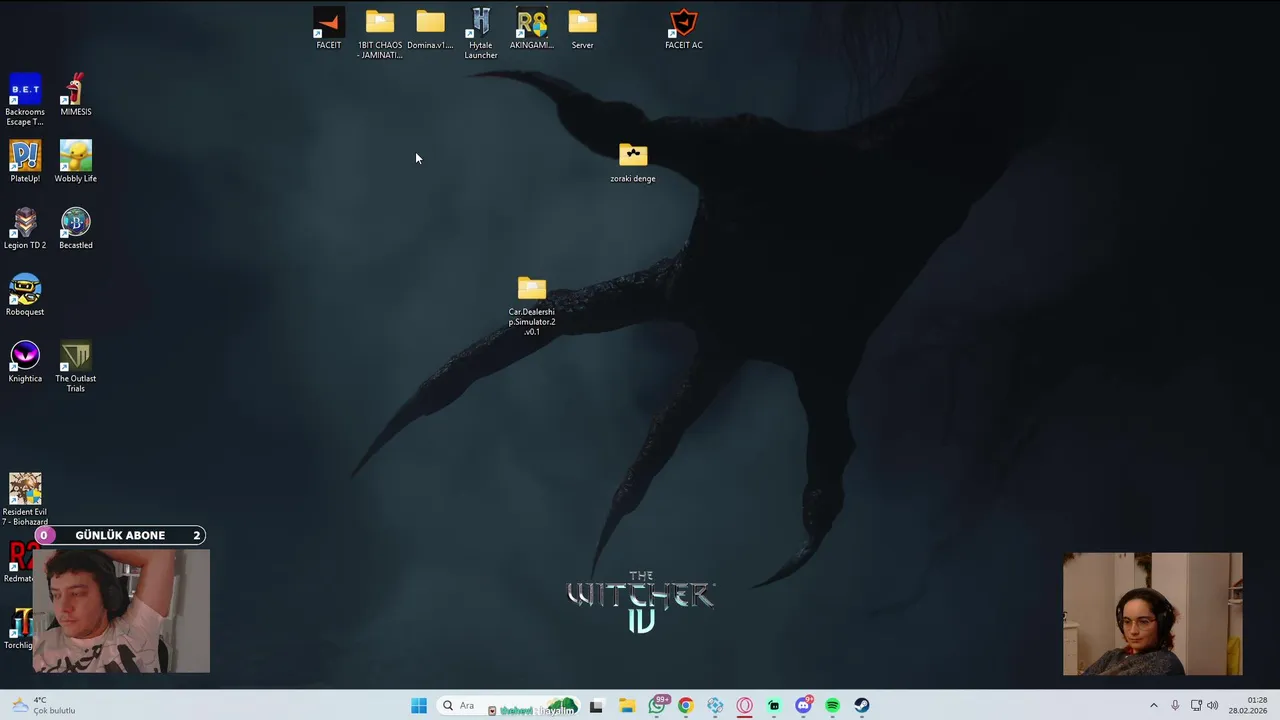
Task: Open File Explorer from the taskbar
Action: [627, 705]
